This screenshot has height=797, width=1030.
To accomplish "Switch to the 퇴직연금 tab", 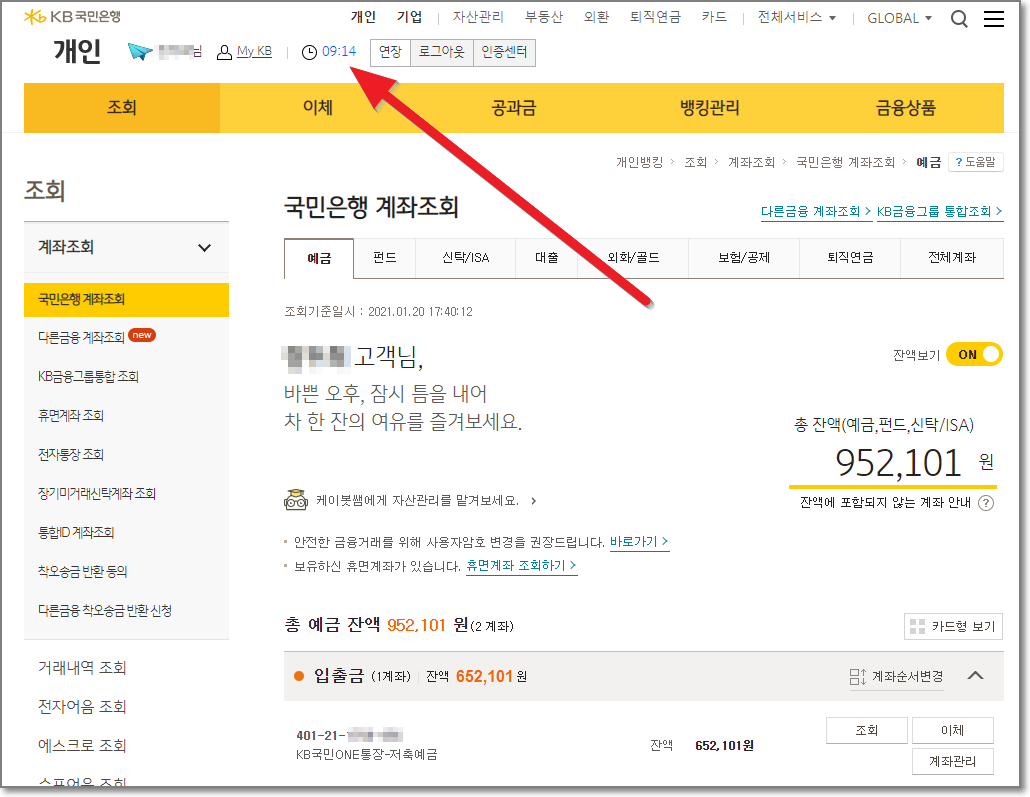I will [850, 258].
